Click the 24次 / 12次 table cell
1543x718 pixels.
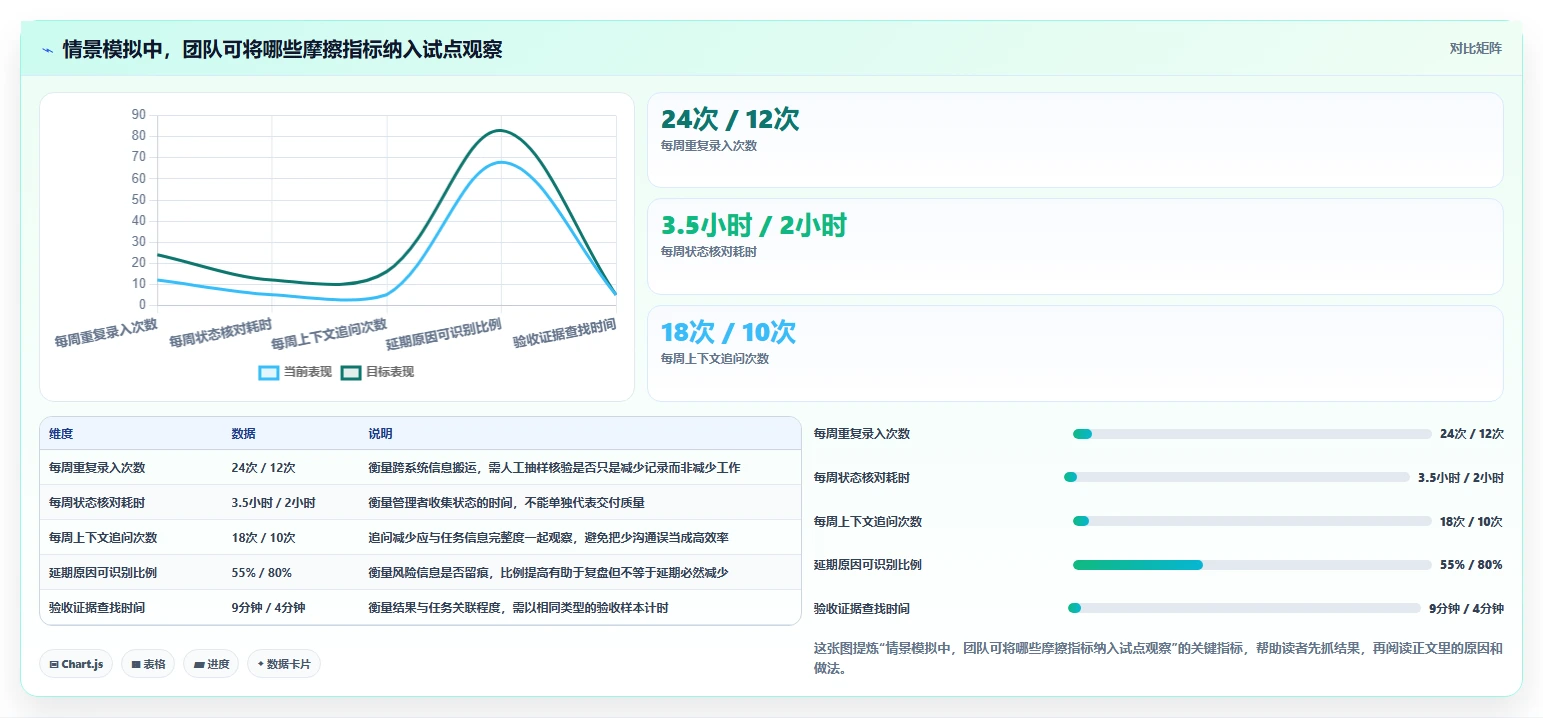(x=264, y=468)
